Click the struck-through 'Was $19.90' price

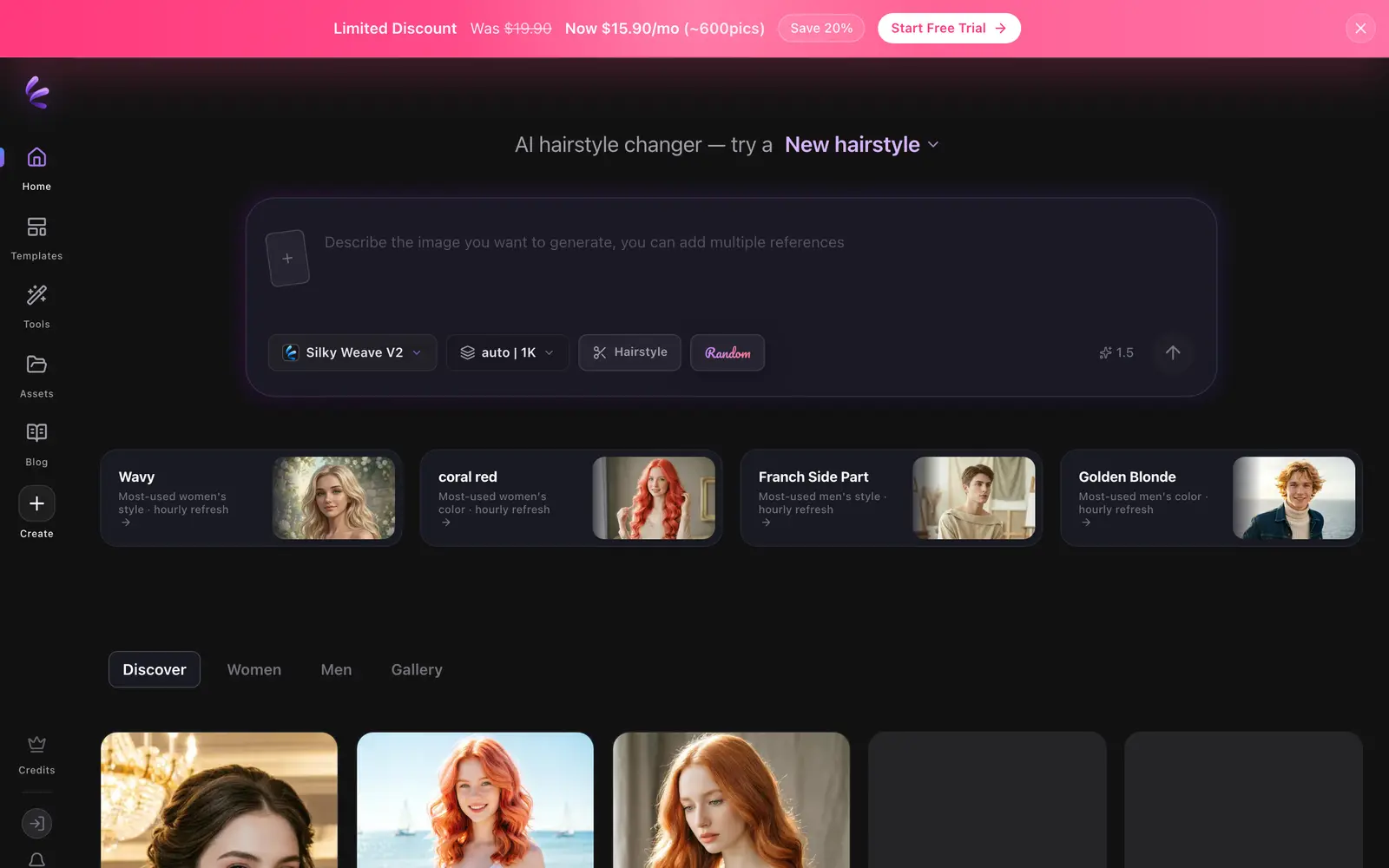[x=510, y=29]
